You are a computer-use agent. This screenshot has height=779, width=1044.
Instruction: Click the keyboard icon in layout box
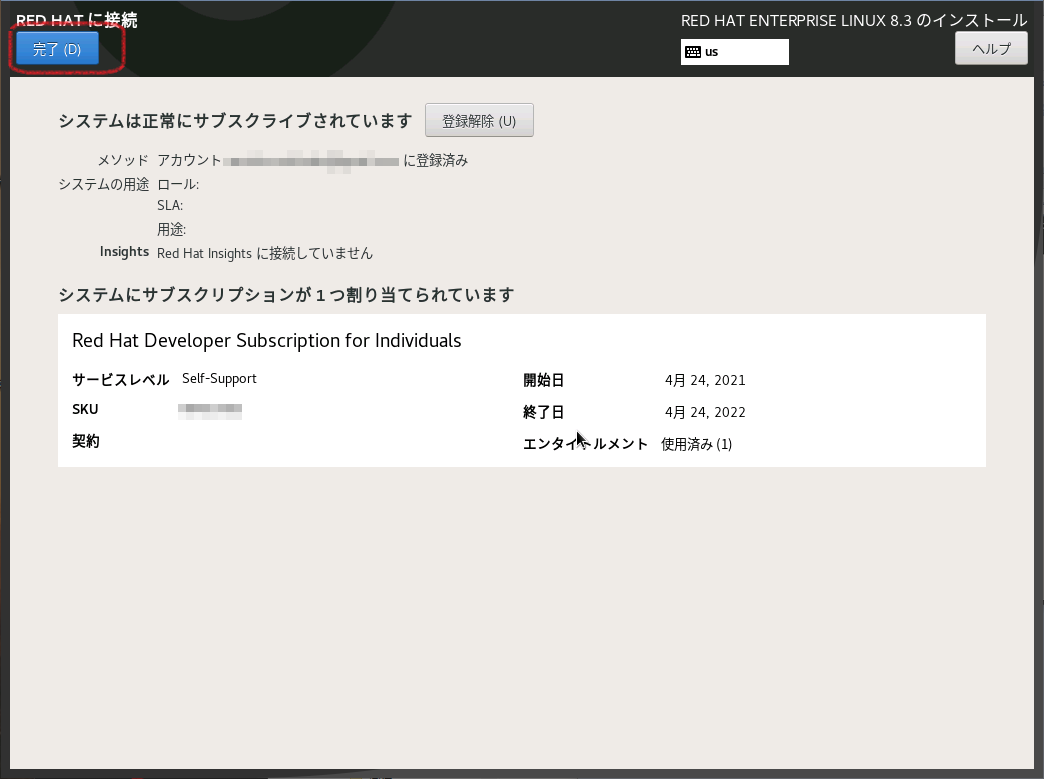(x=692, y=52)
